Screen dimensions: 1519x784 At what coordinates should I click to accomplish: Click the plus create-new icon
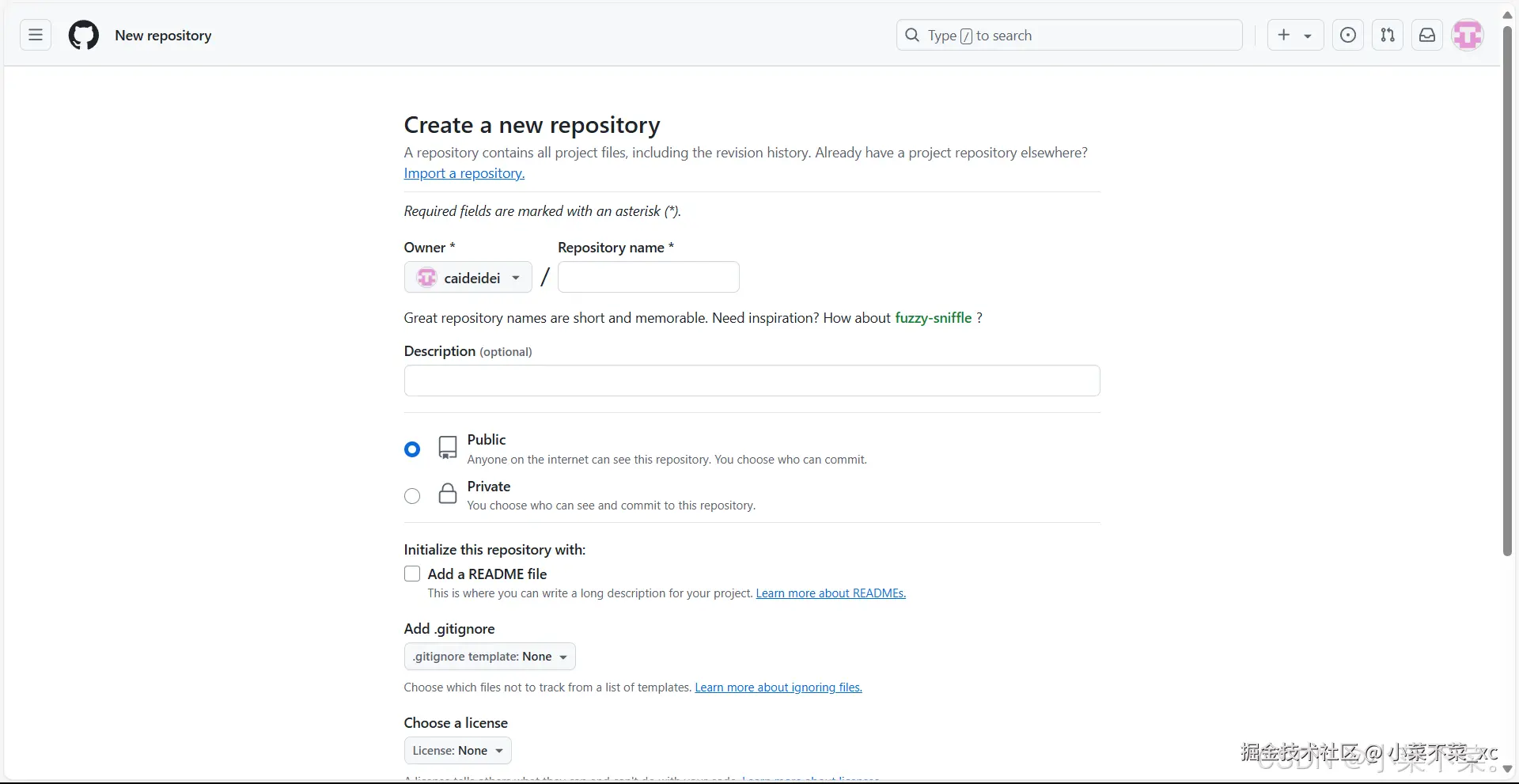[1284, 35]
